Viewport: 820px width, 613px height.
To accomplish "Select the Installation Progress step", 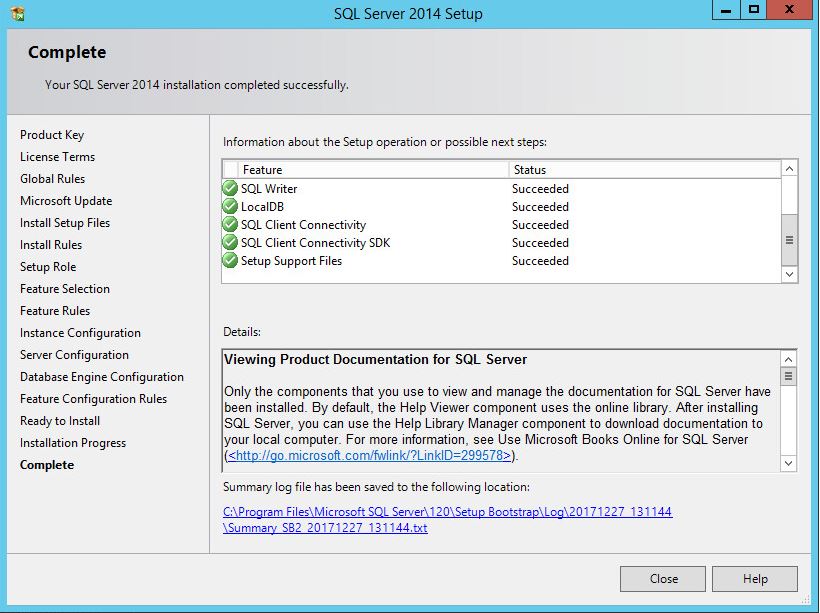I will [73, 442].
